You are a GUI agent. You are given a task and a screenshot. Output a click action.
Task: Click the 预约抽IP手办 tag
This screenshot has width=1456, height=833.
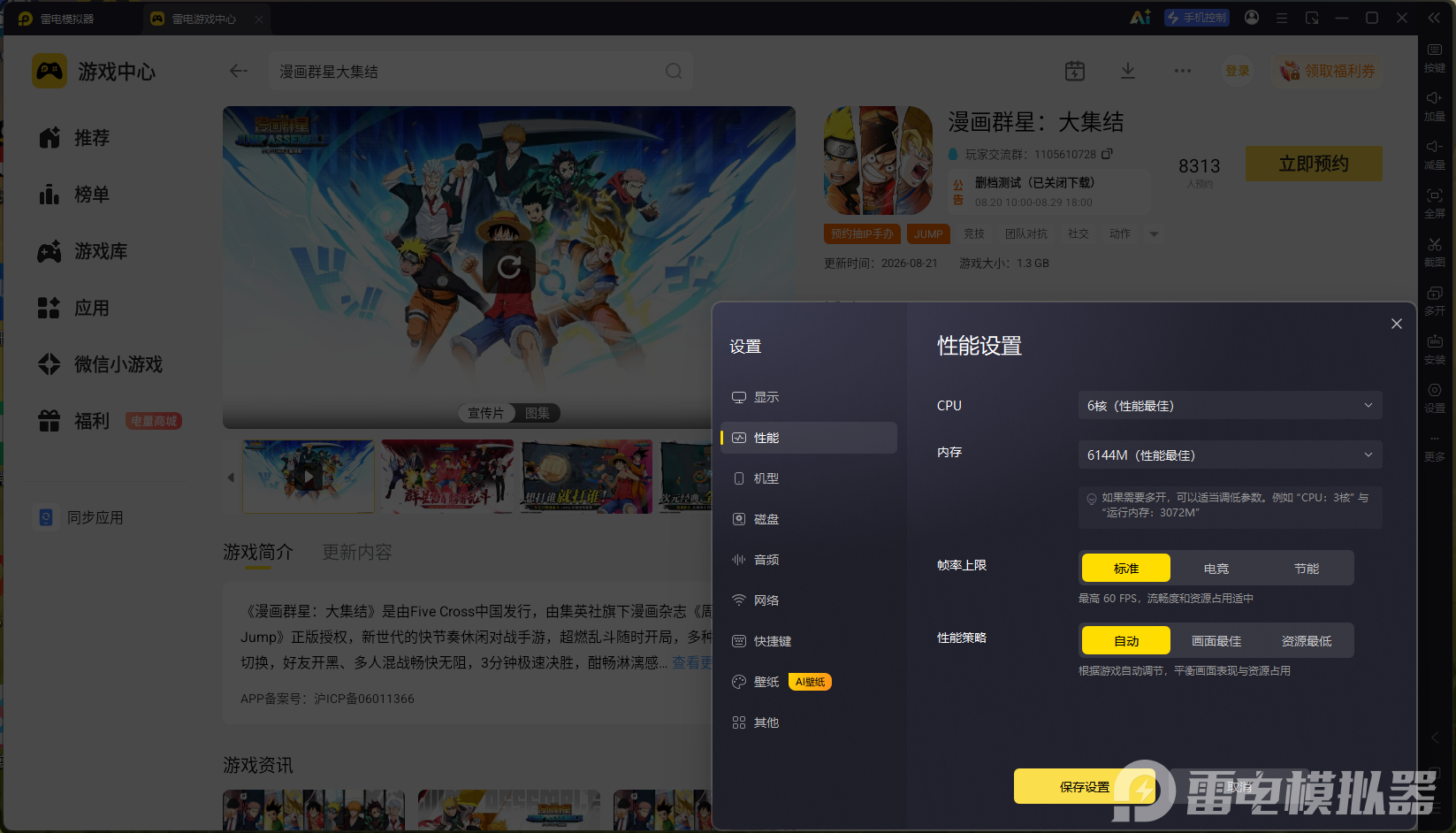862,233
